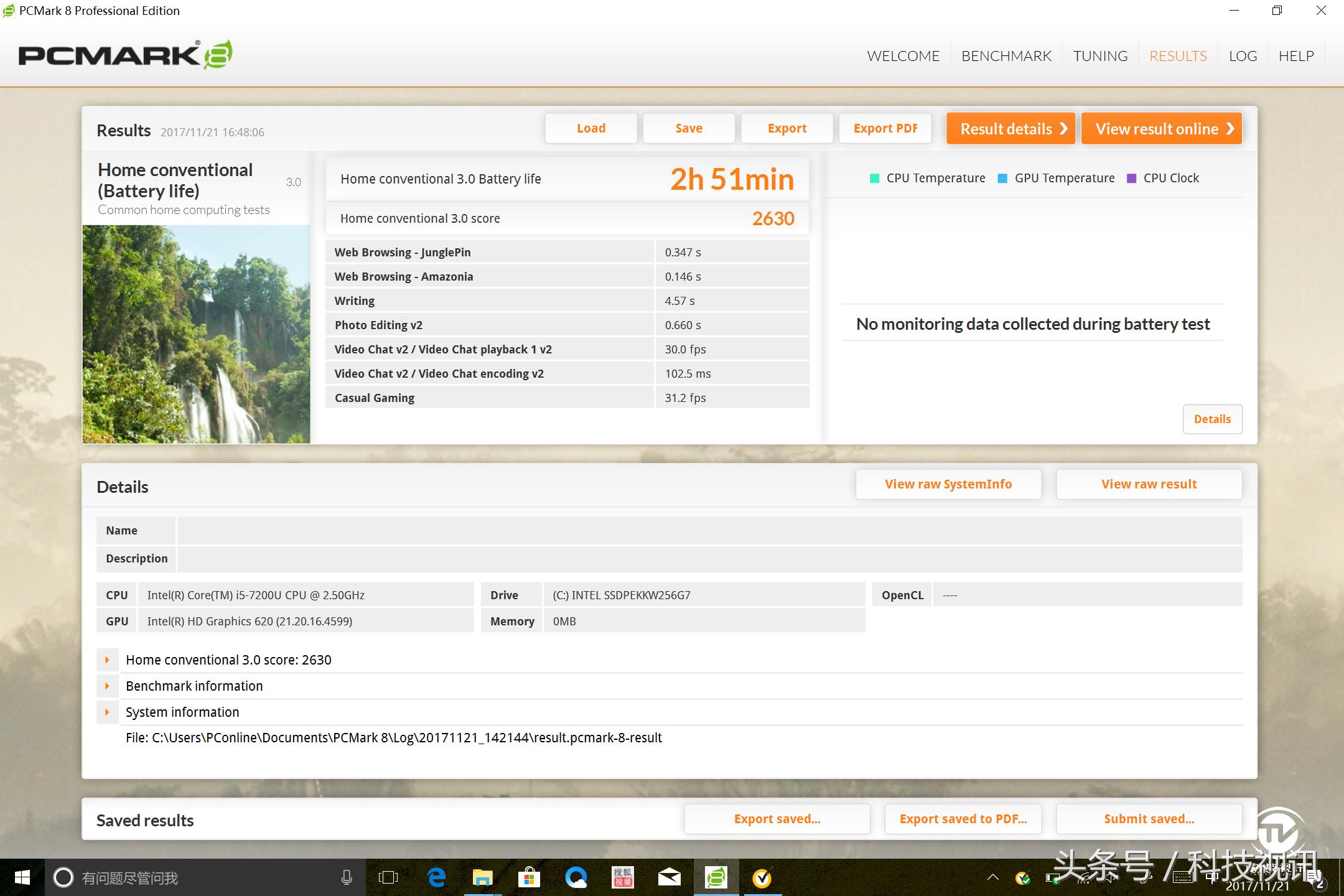
Task: Click View result online button
Action: pos(1162,129)
